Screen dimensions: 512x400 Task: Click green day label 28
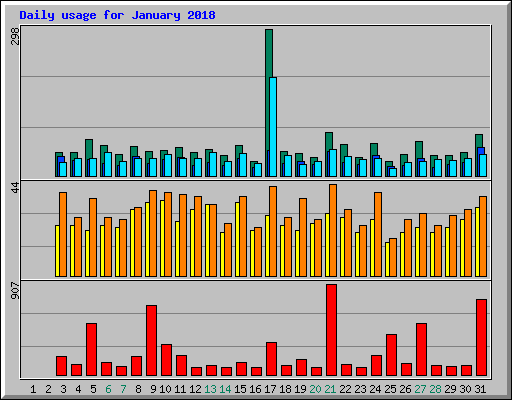click(435, 389)
